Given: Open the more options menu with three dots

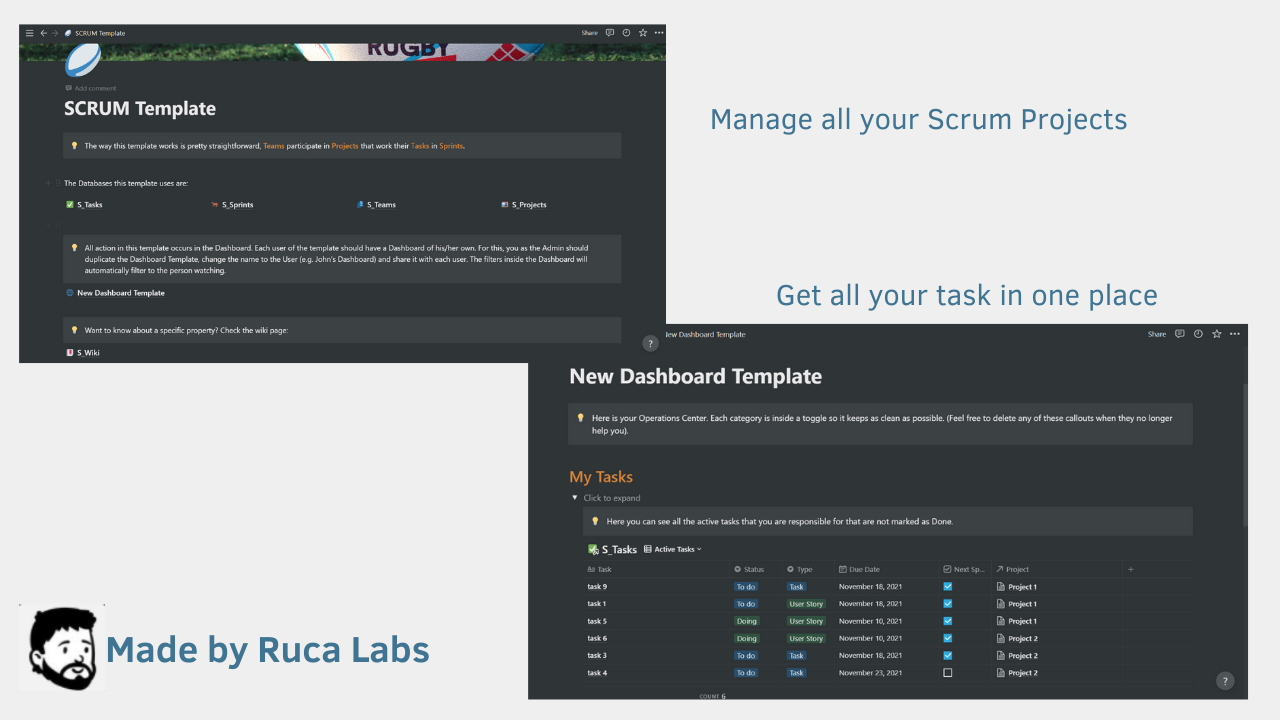Looking at the screenshot, I should (x=659, y=32).
